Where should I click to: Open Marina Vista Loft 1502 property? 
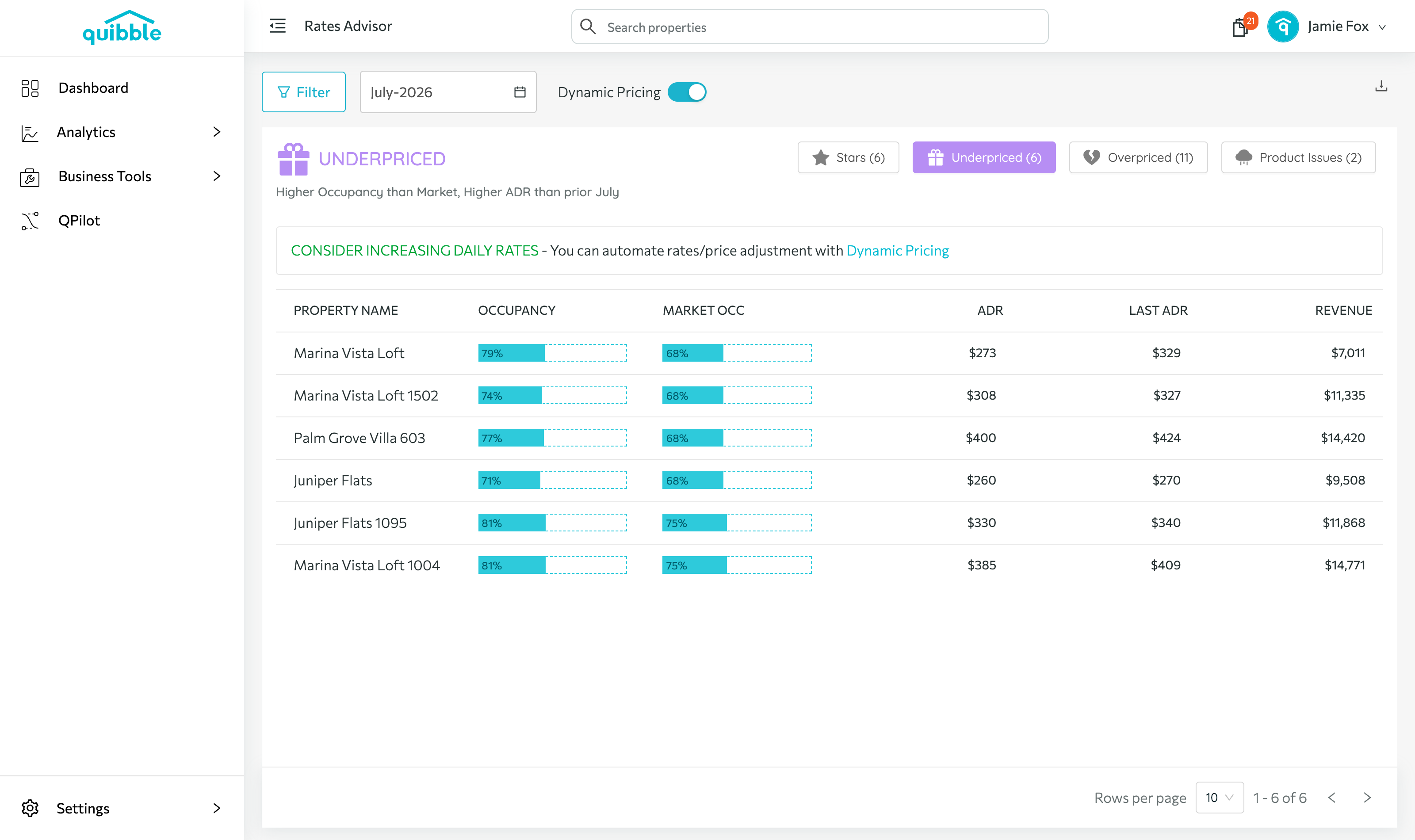[366, 396]
